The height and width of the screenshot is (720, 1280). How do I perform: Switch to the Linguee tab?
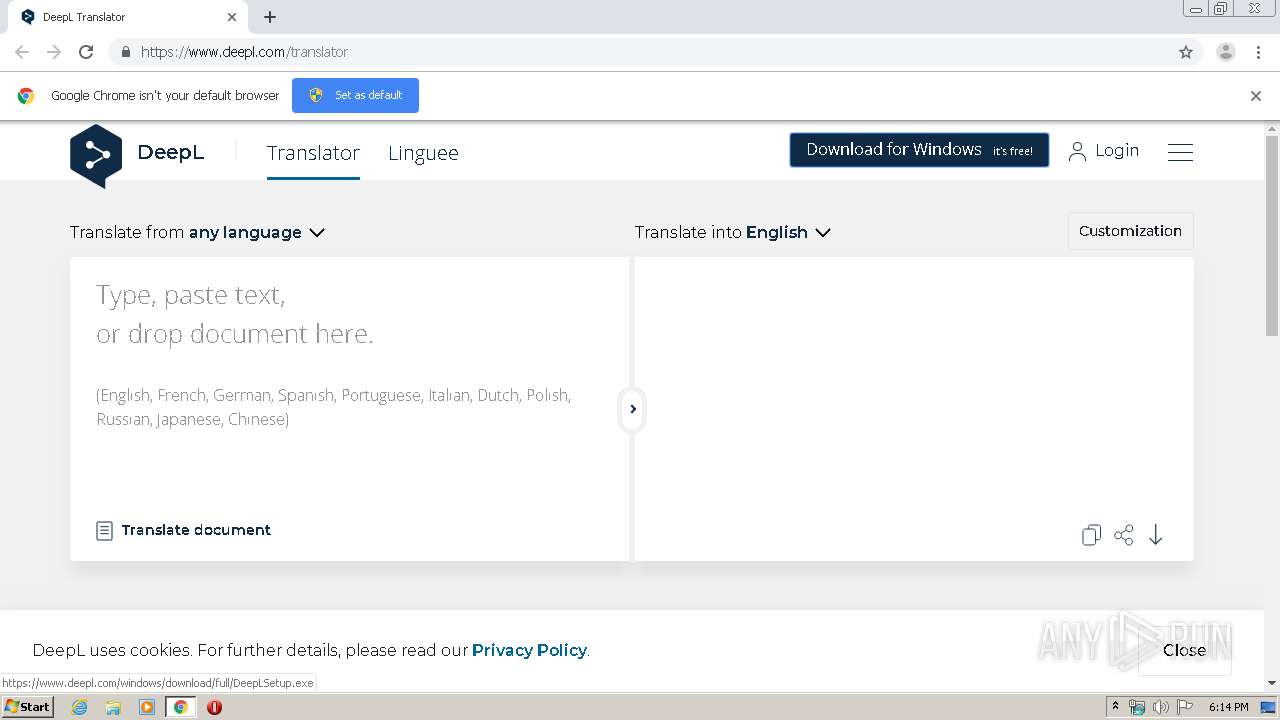pos(423,153)
